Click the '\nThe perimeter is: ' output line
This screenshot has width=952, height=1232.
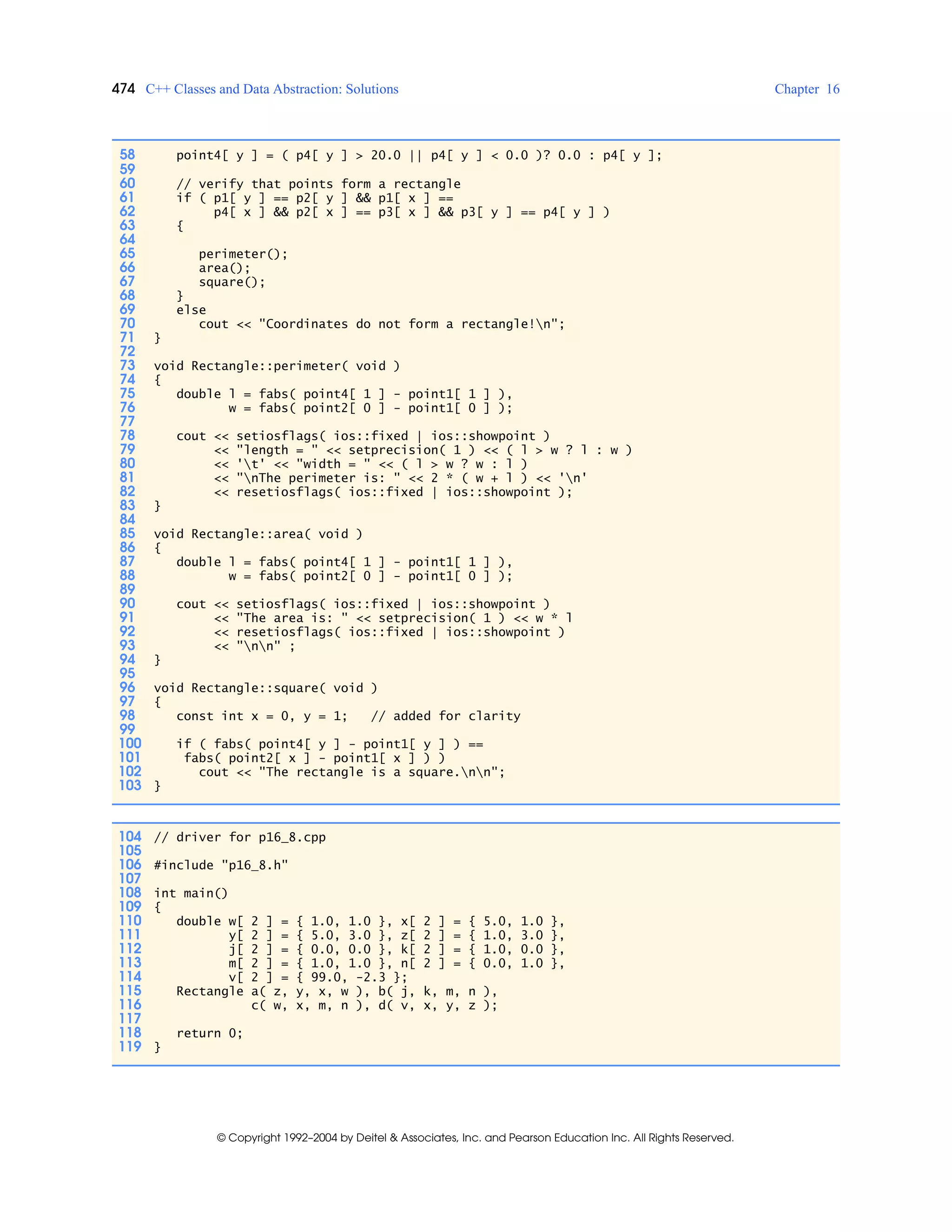tap(400, 478)
